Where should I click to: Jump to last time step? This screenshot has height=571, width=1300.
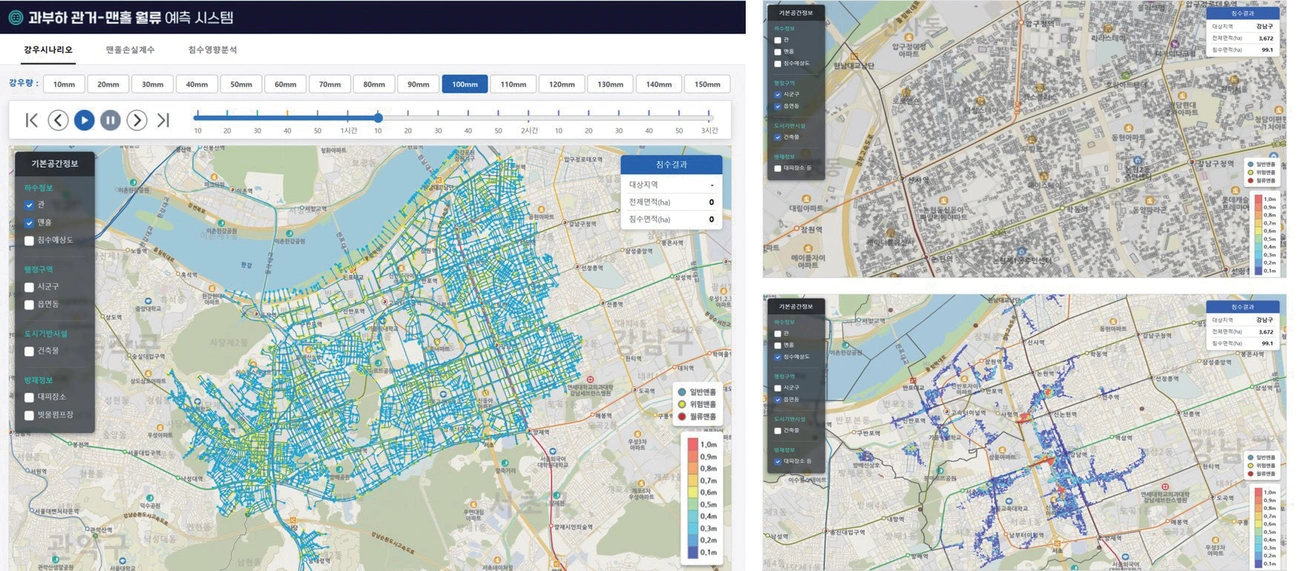[163, 120]
